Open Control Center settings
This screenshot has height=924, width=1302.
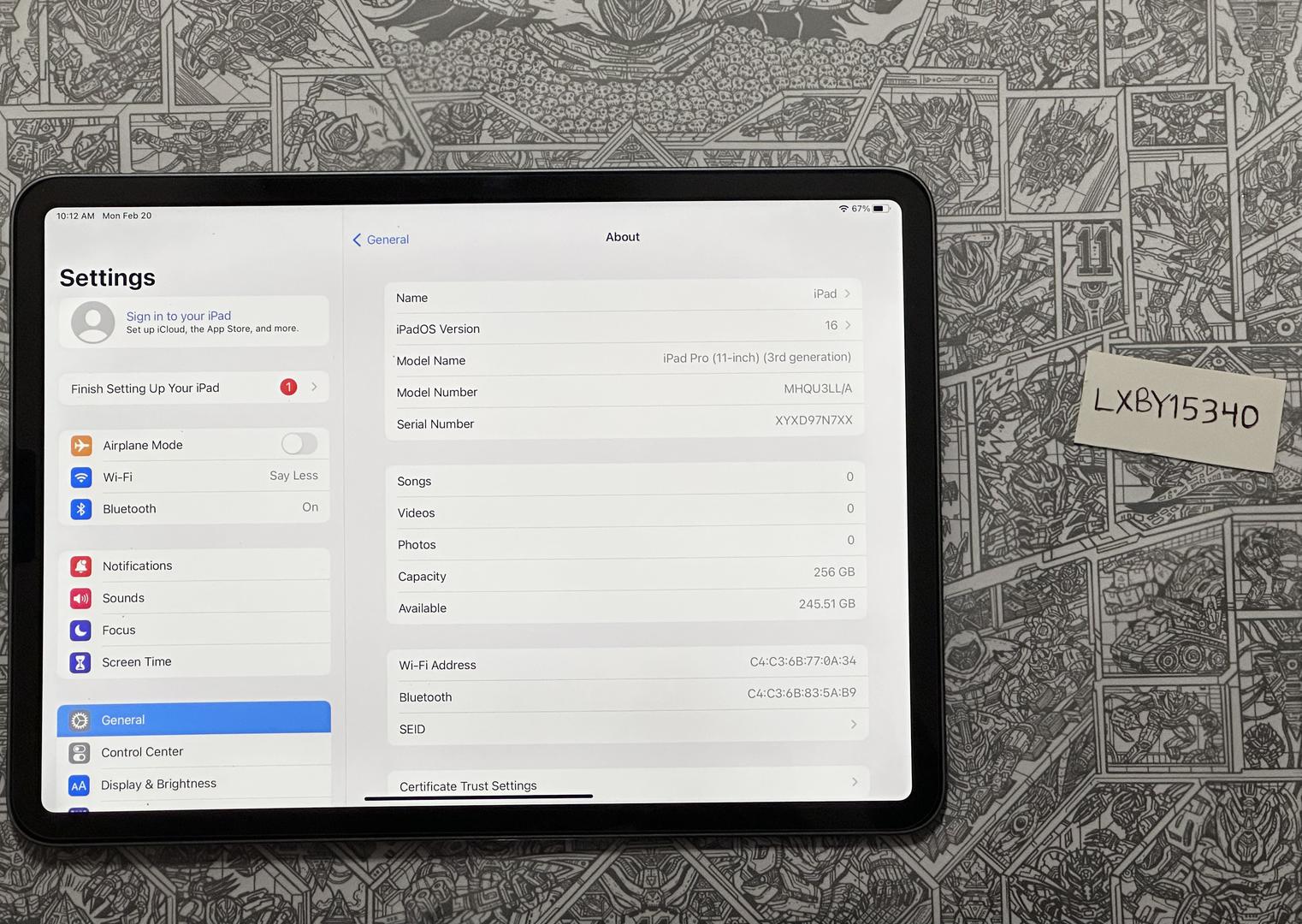[x=194, y=752]
